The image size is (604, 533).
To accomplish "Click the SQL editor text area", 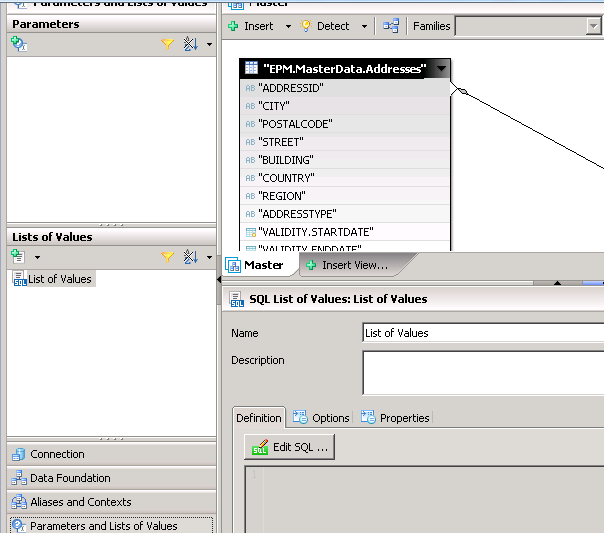I will (x=424, y=500).
